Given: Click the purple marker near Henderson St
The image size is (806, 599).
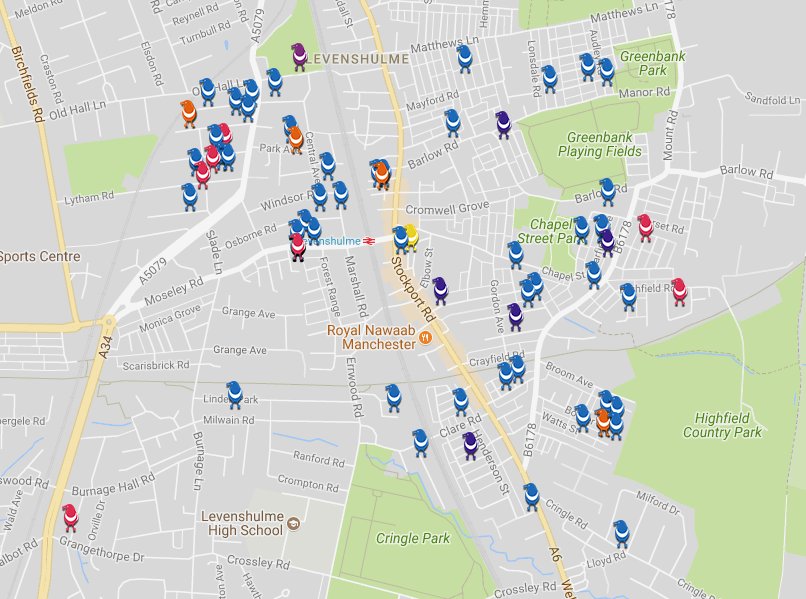Looking at the screenshot, I should pos(470,446).
